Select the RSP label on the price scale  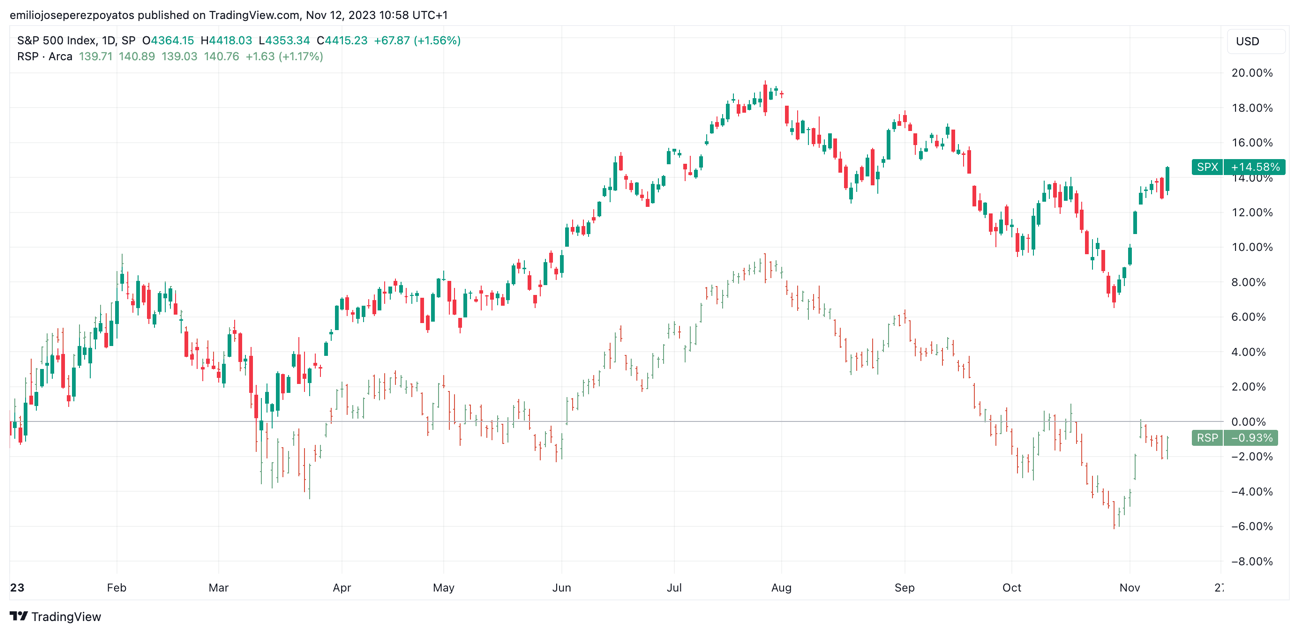(1207, 438)
